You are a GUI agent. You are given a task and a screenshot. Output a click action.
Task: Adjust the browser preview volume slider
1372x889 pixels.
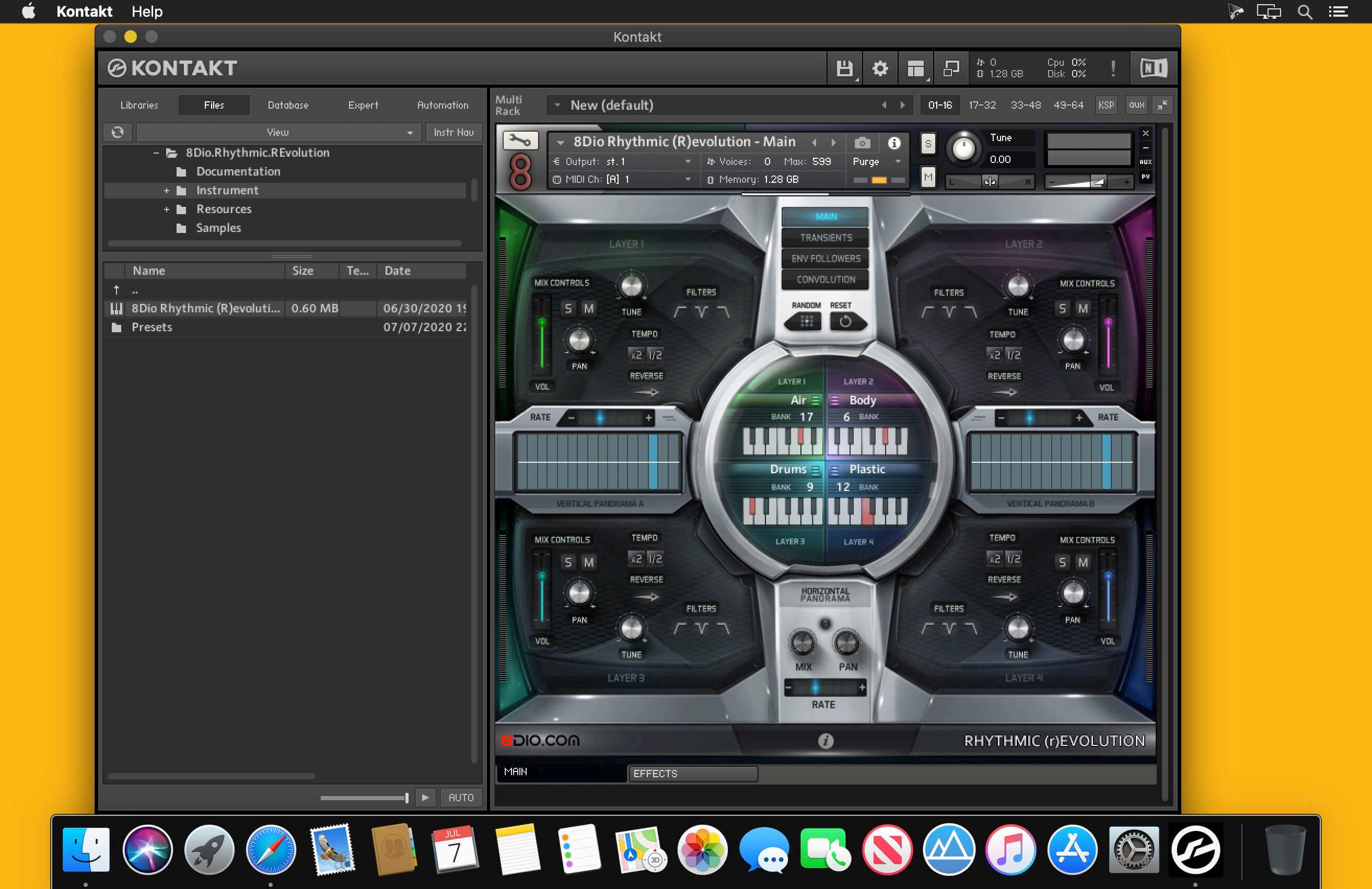365,798
